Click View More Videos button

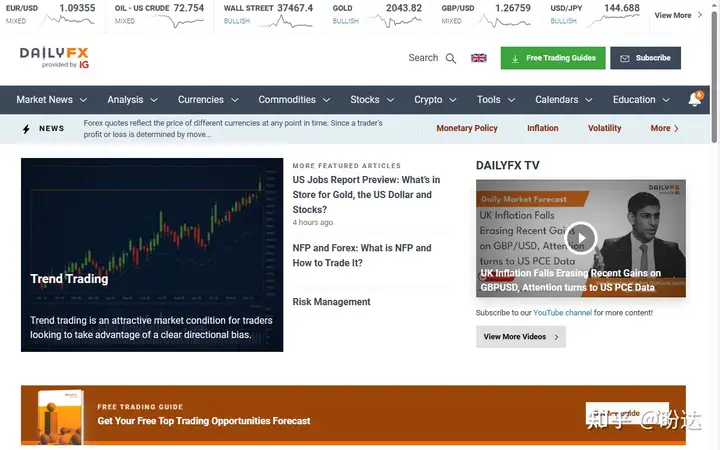pyautogui.click(x=521, y=337)
